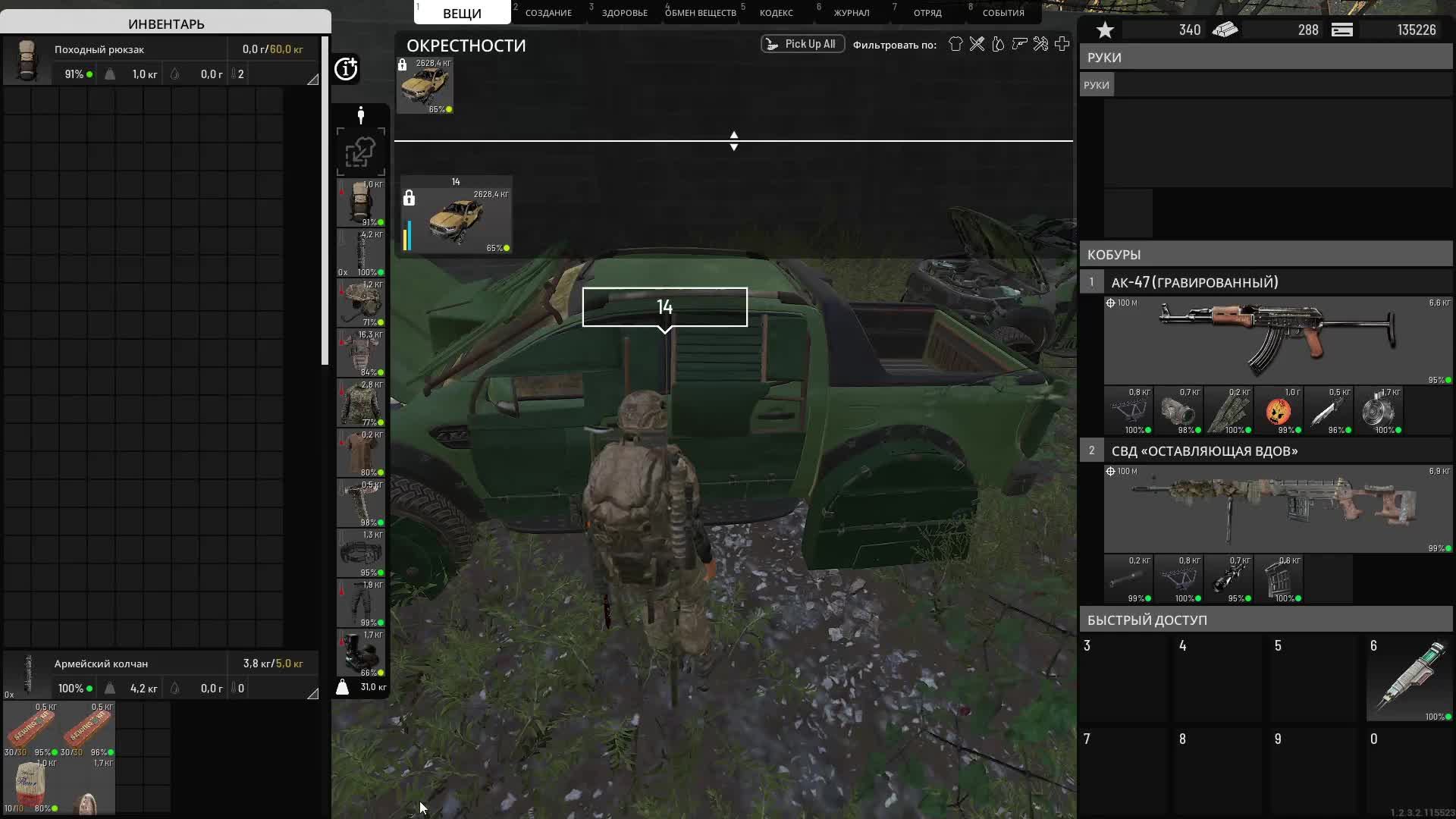The height and width of the screenshot is (819, 1456).
Task: Collapse the Армейский колчан container grid
Action: tap(312, 693)
